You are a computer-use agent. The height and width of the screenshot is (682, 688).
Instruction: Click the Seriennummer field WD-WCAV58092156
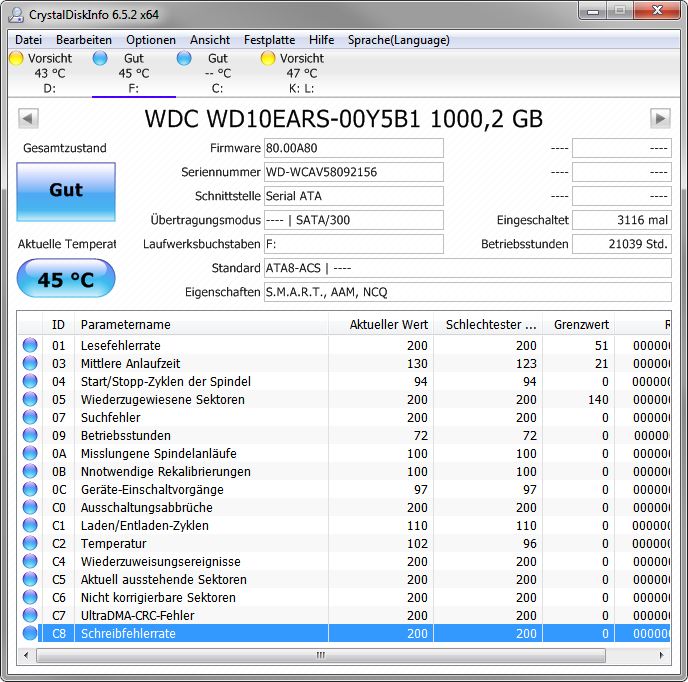354,172
